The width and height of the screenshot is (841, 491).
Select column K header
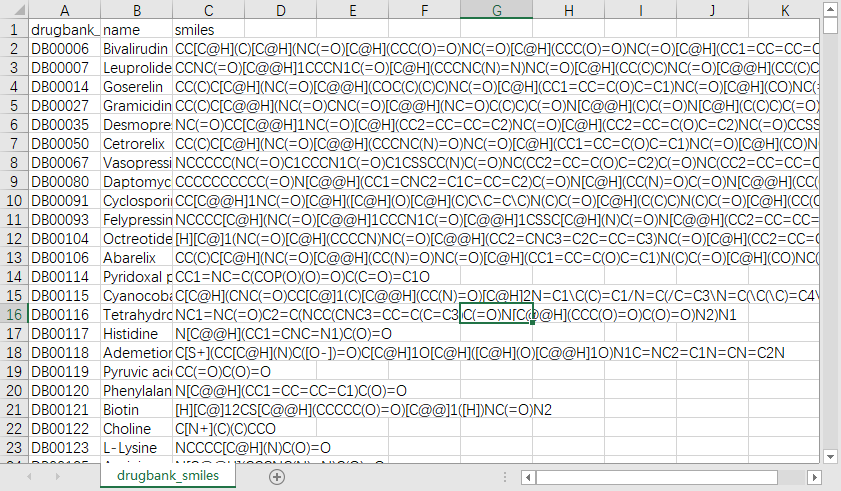(x=784, y=10)
